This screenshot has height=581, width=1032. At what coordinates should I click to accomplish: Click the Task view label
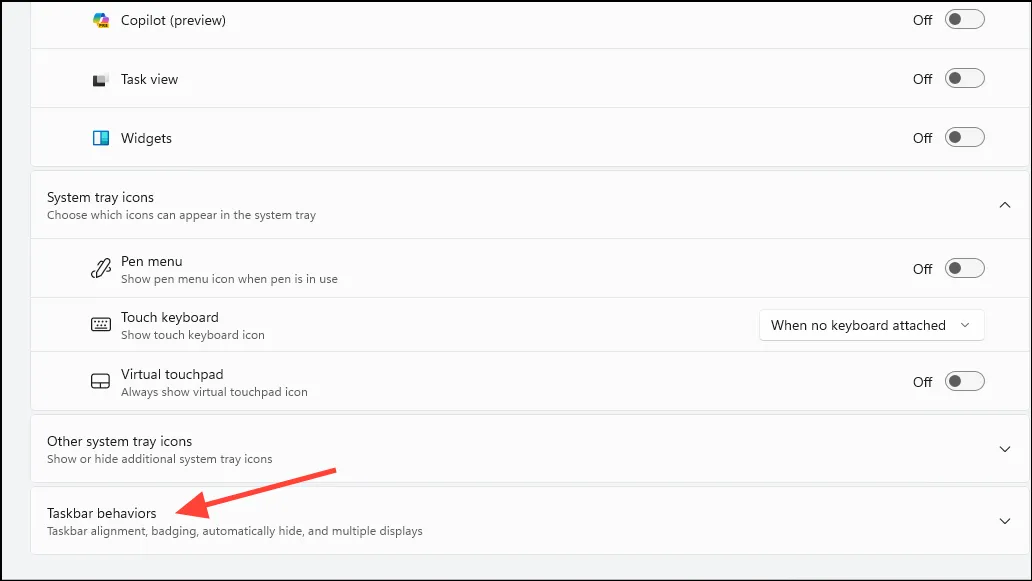pyautogui.click(x=149, y=80)
